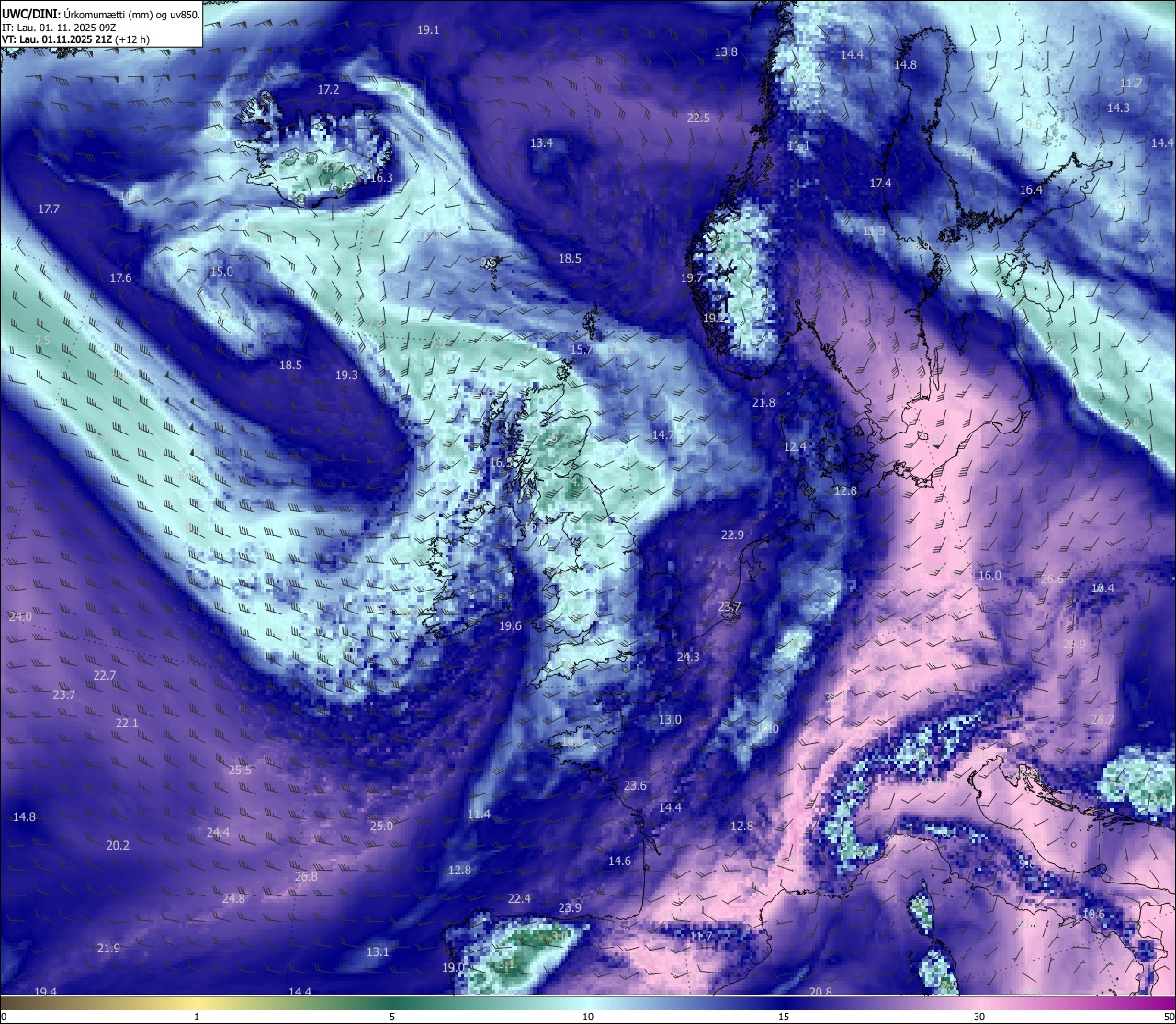
Task: Click the 13.8 value label
Action: 726,52
